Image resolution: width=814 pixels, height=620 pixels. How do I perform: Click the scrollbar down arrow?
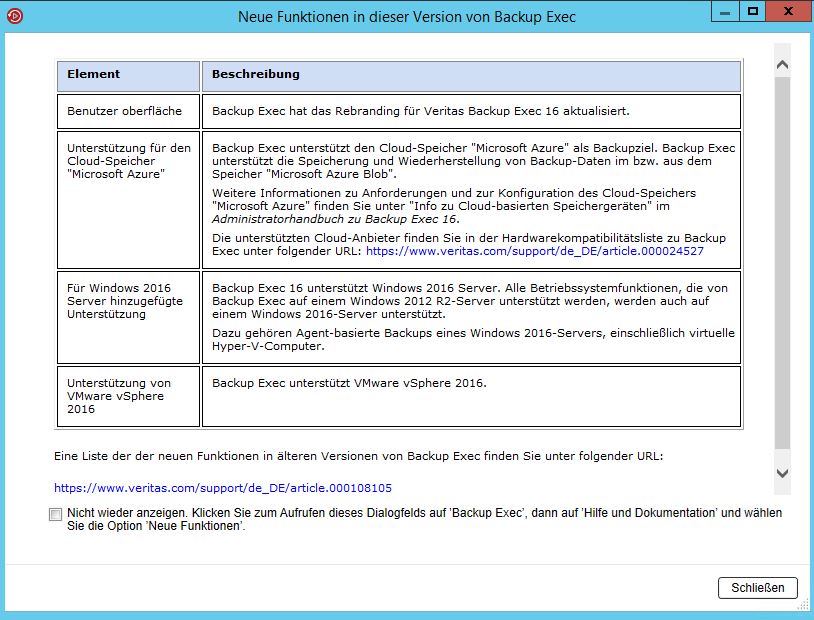tap(782, 473)
